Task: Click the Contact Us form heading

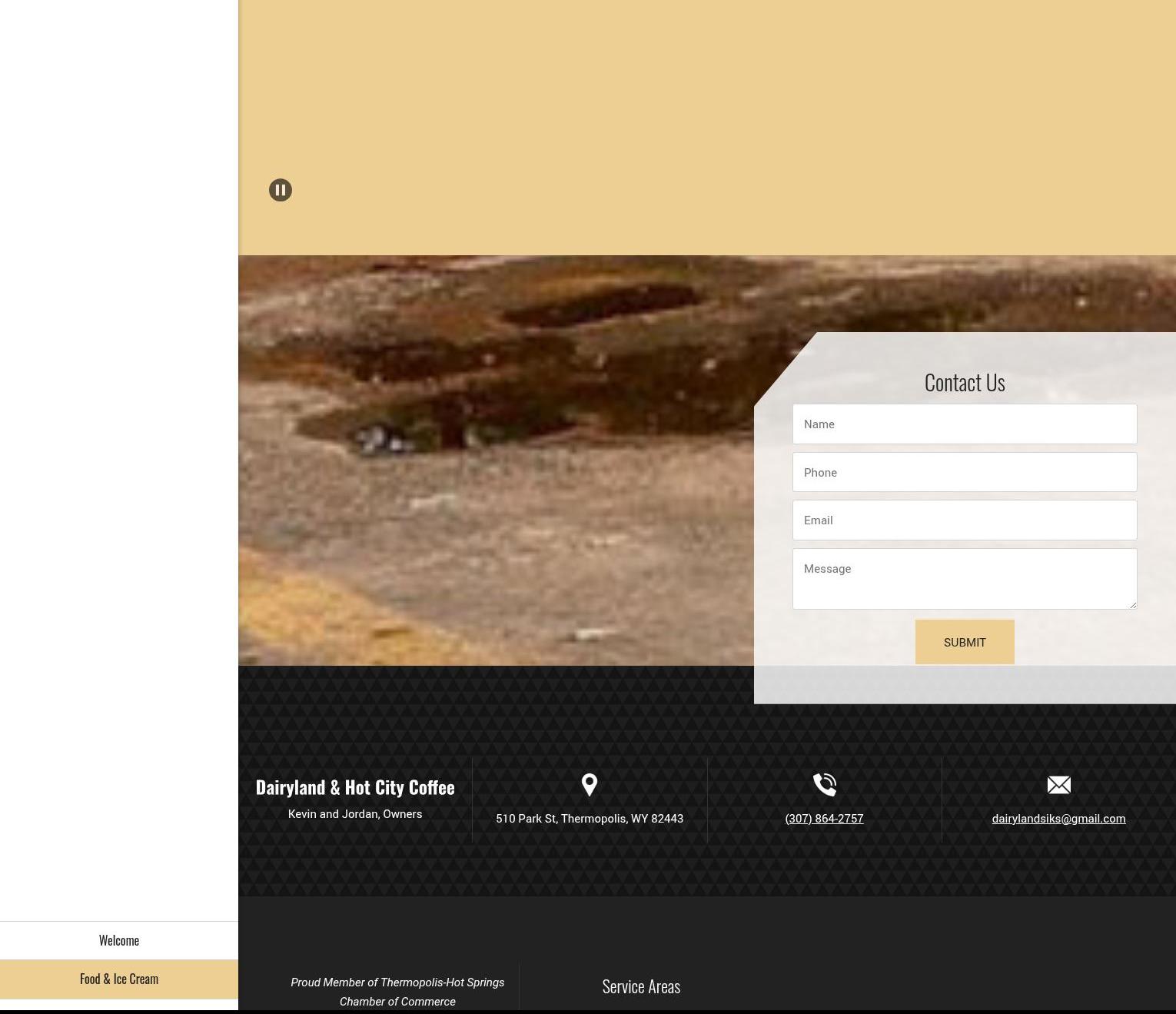Action: click(964, 382)
